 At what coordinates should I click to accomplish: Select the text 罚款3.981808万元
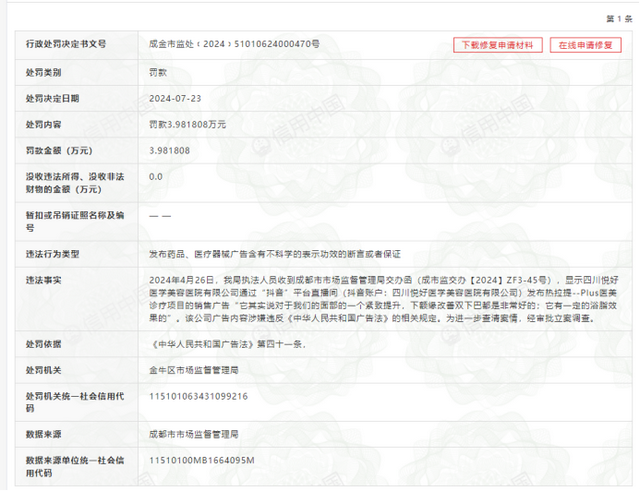click(187, 124)
